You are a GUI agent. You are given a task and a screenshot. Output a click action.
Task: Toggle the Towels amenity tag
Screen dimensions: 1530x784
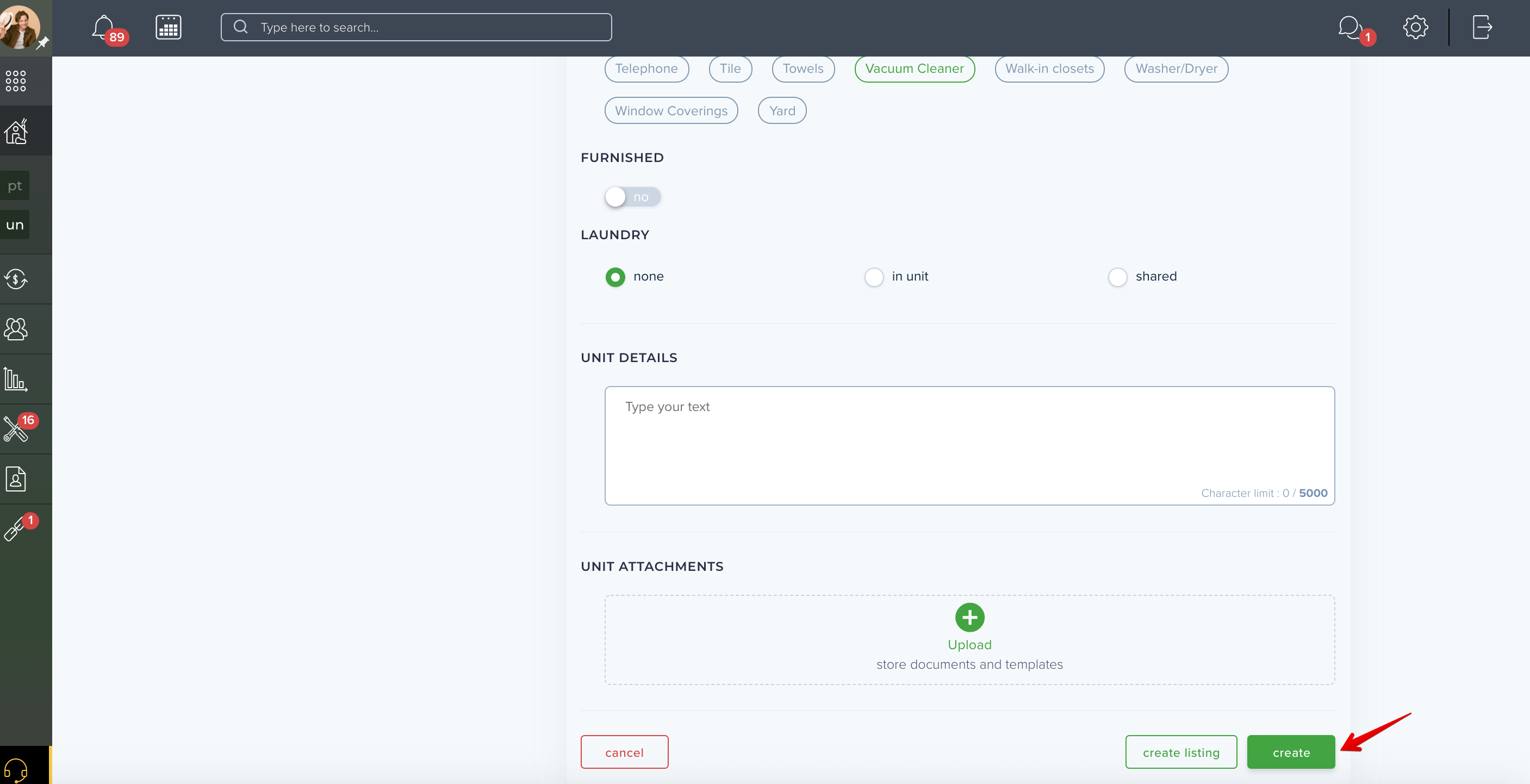pyautogui.click(x=803, y=69)
